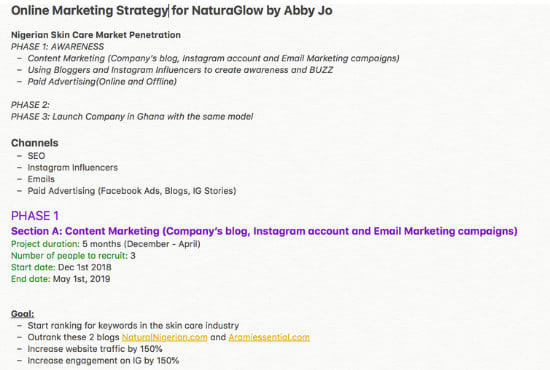
Task: Click the Nigerian Skin Care Market Penetration heading
Action: 96,35
